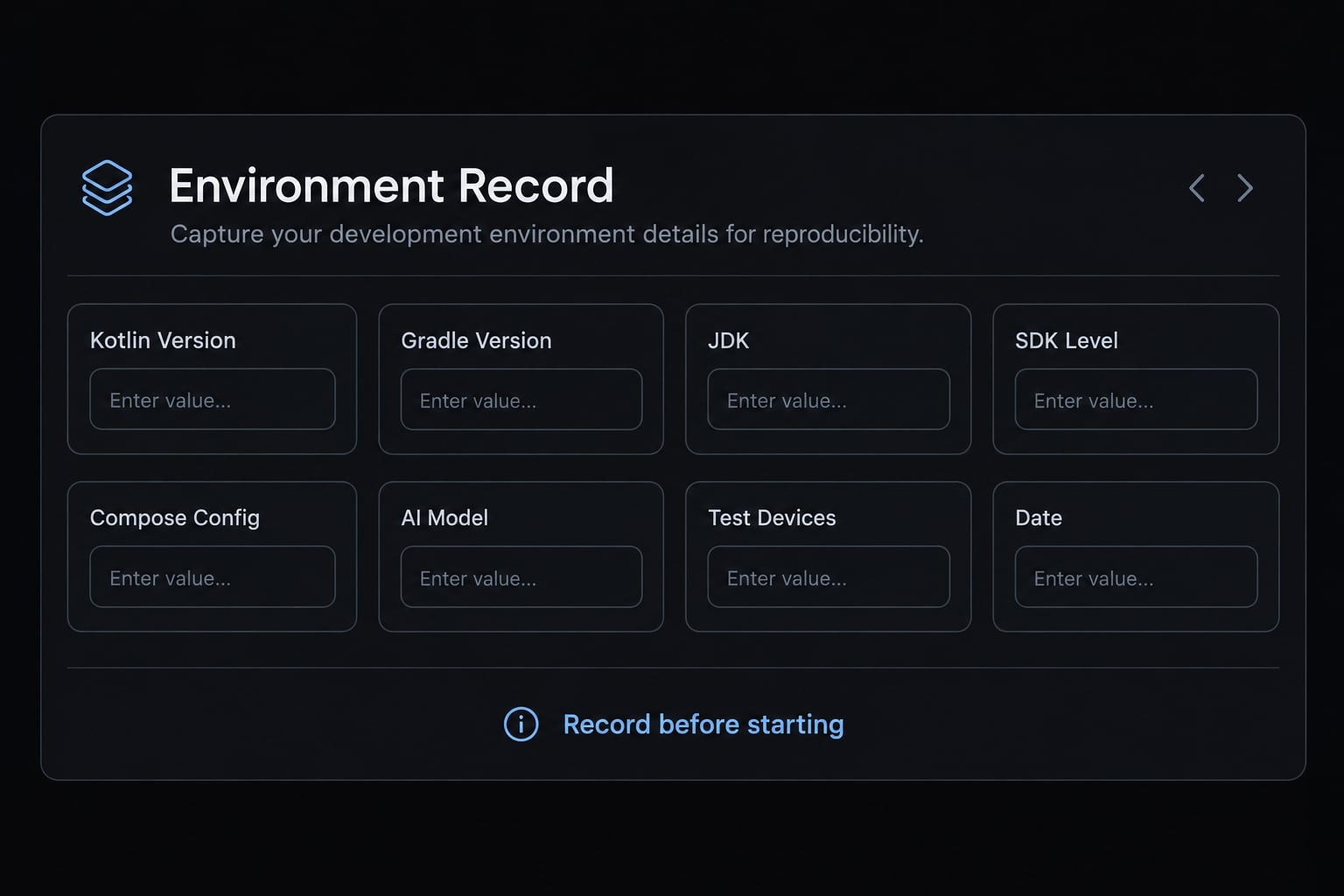Click the Gradle Version label
This screenshot has width=1344, height=896.
[476, 340]
